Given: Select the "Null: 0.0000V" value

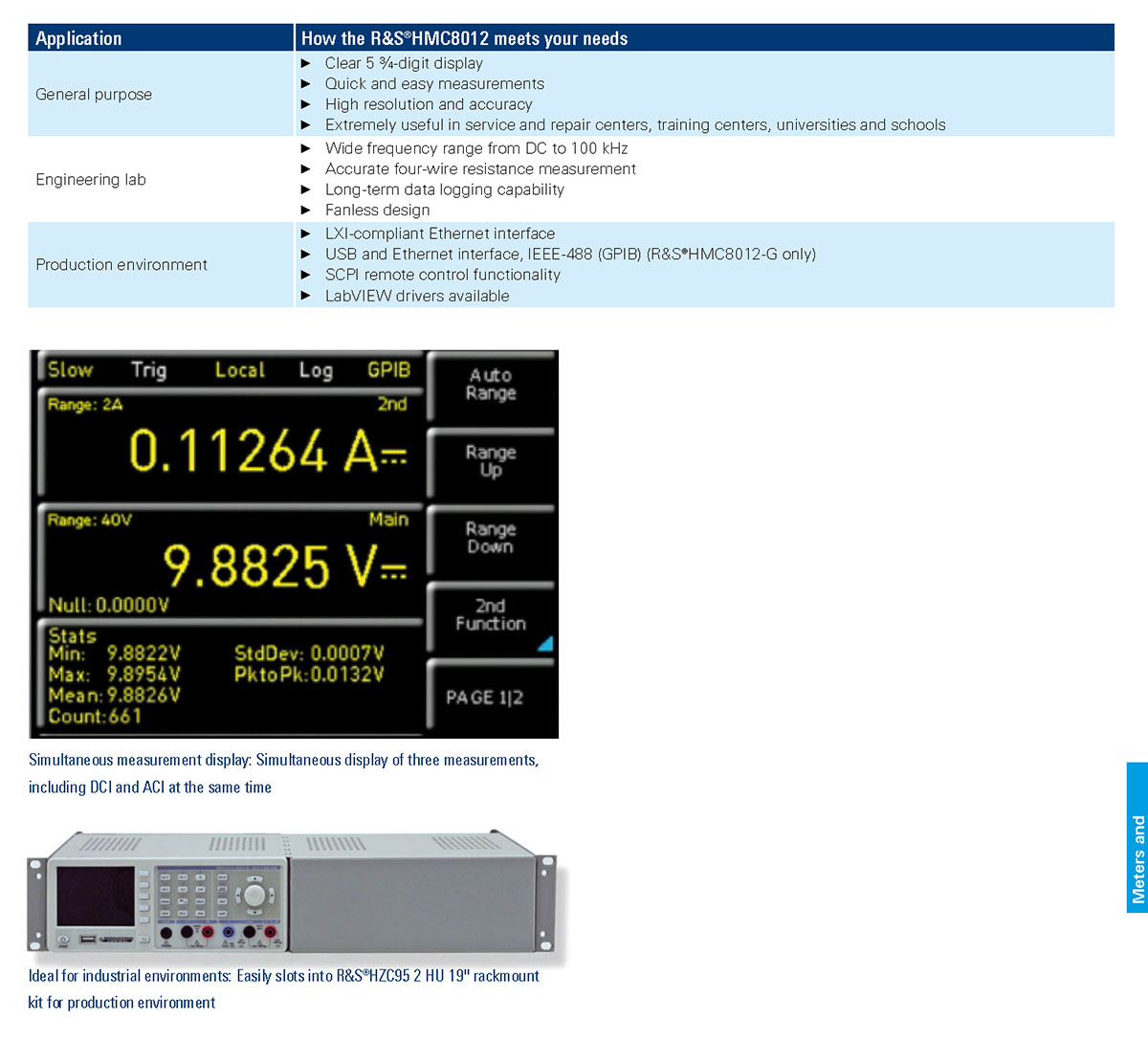Looking at the screenshot, I should point(109,605).
